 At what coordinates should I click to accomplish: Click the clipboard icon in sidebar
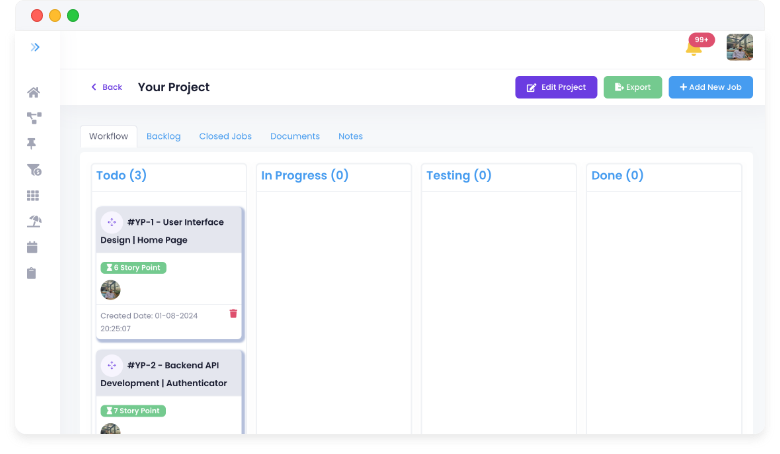tap(33, 273)
